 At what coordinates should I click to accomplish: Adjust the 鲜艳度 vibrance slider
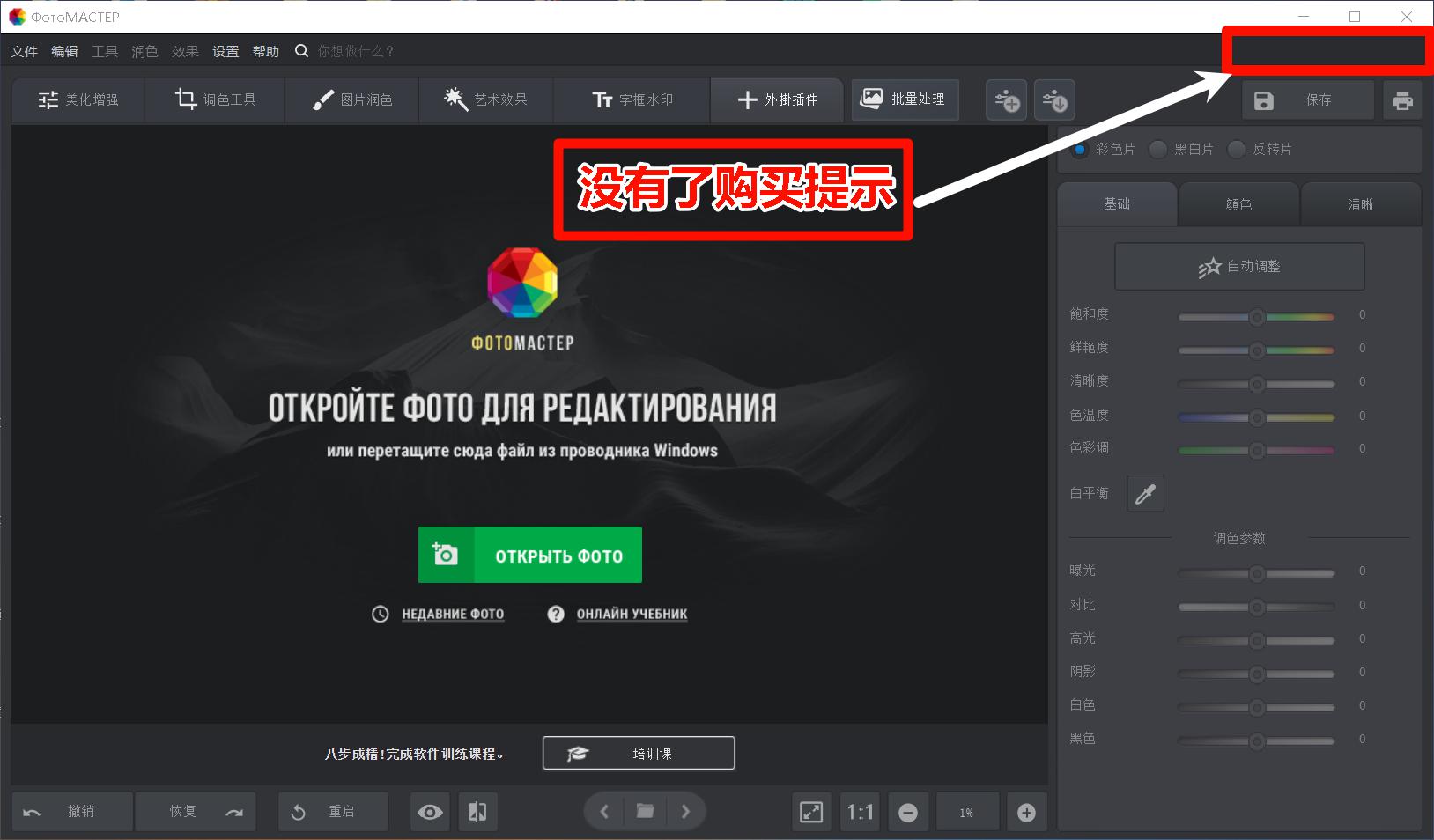[1257, 350]
